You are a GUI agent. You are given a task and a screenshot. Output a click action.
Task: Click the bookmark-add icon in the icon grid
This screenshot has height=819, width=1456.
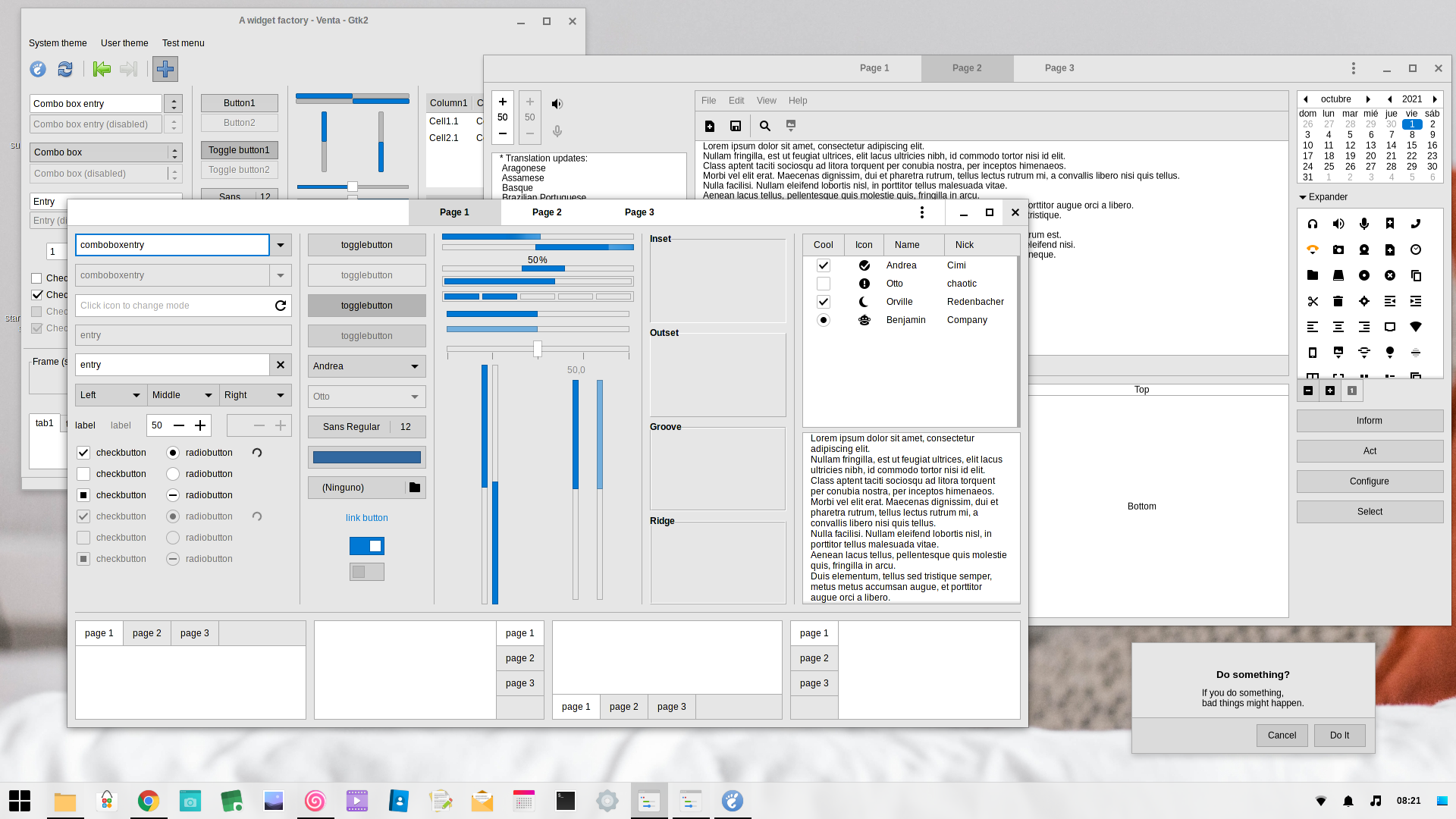(1390, 224)
